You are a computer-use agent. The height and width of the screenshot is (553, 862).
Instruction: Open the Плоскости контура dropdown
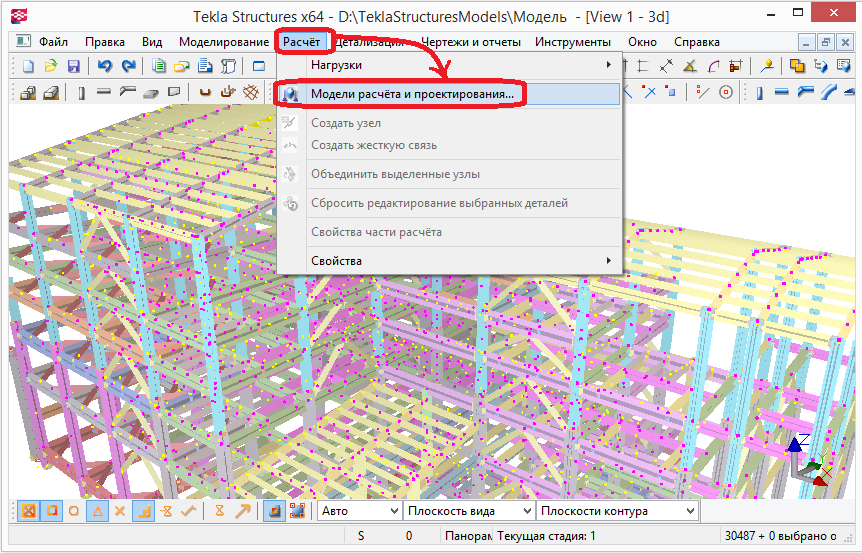(x=617, y=511)
